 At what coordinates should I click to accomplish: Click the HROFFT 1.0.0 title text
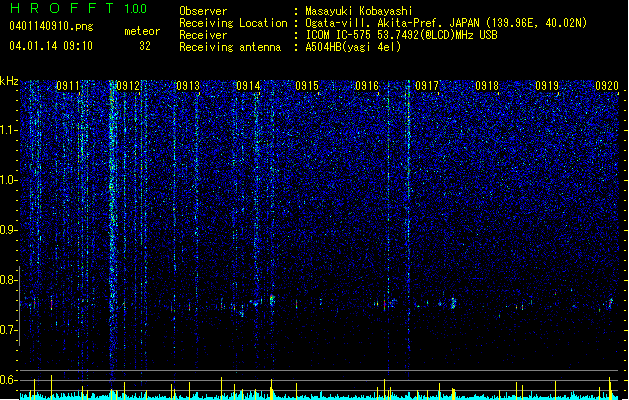(79, 8)
